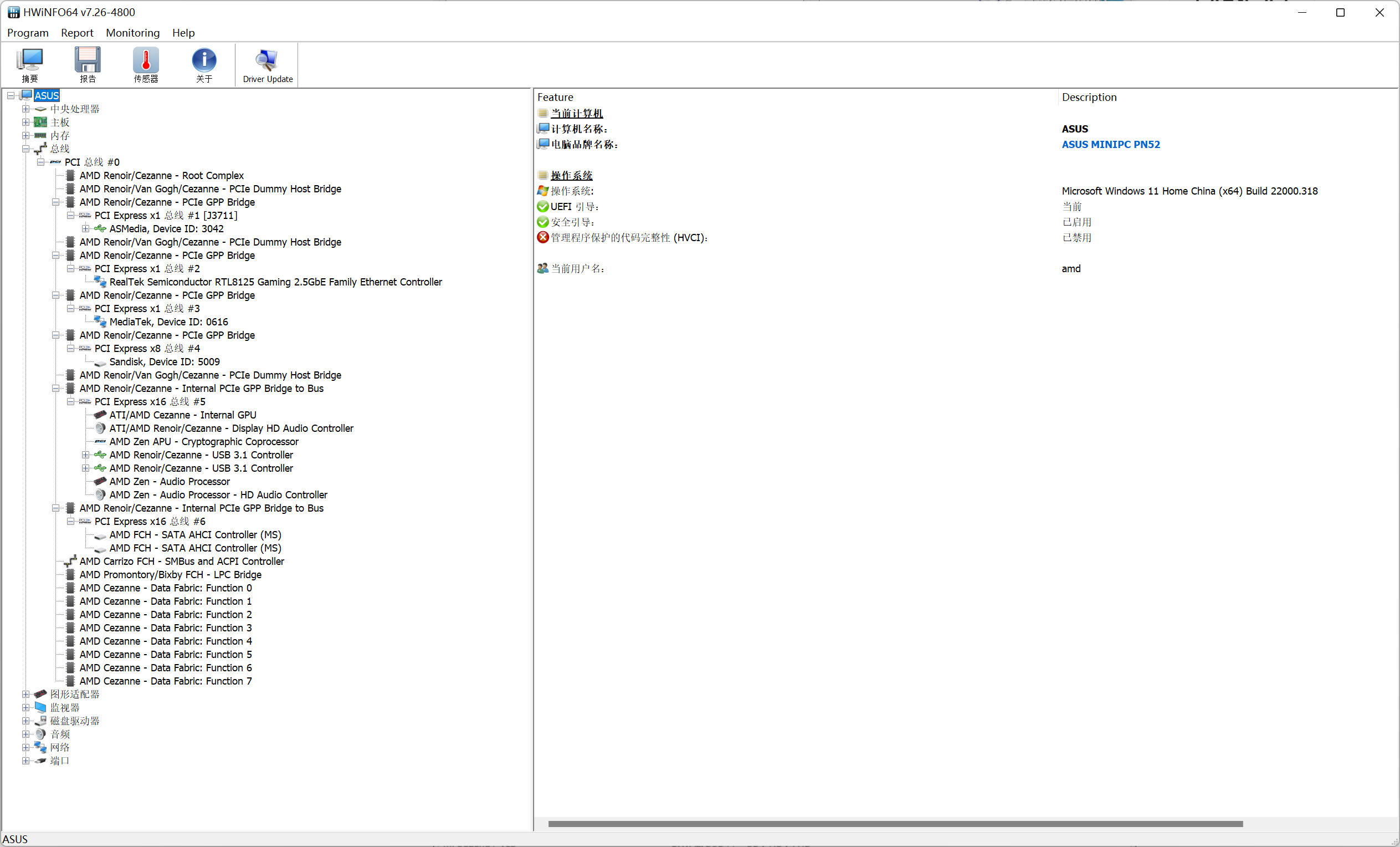Image resolution: width=1400 pixels, height=847 pixels.
Task: Select AMD Cezanne - Data Fabric: Function 7
Action: coord(165,681)
